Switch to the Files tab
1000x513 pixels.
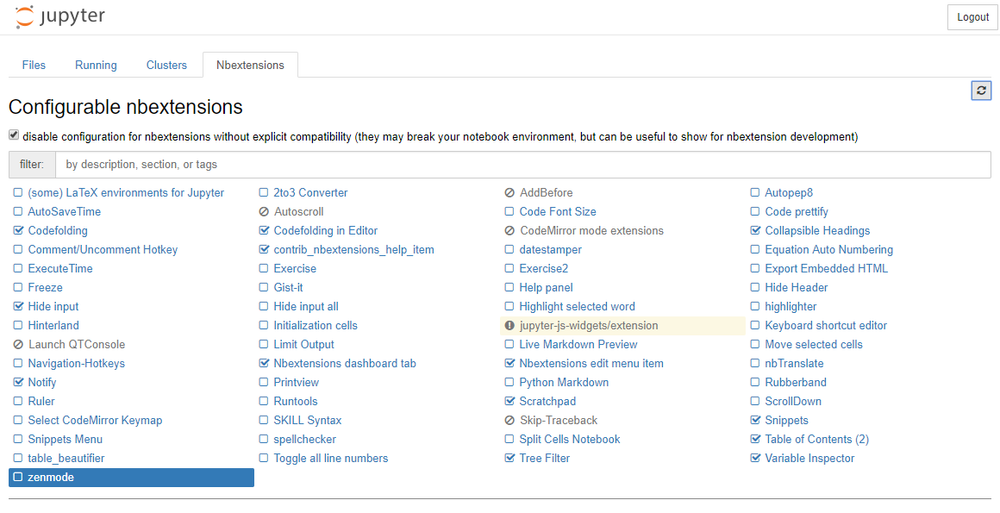pos(34,65)
